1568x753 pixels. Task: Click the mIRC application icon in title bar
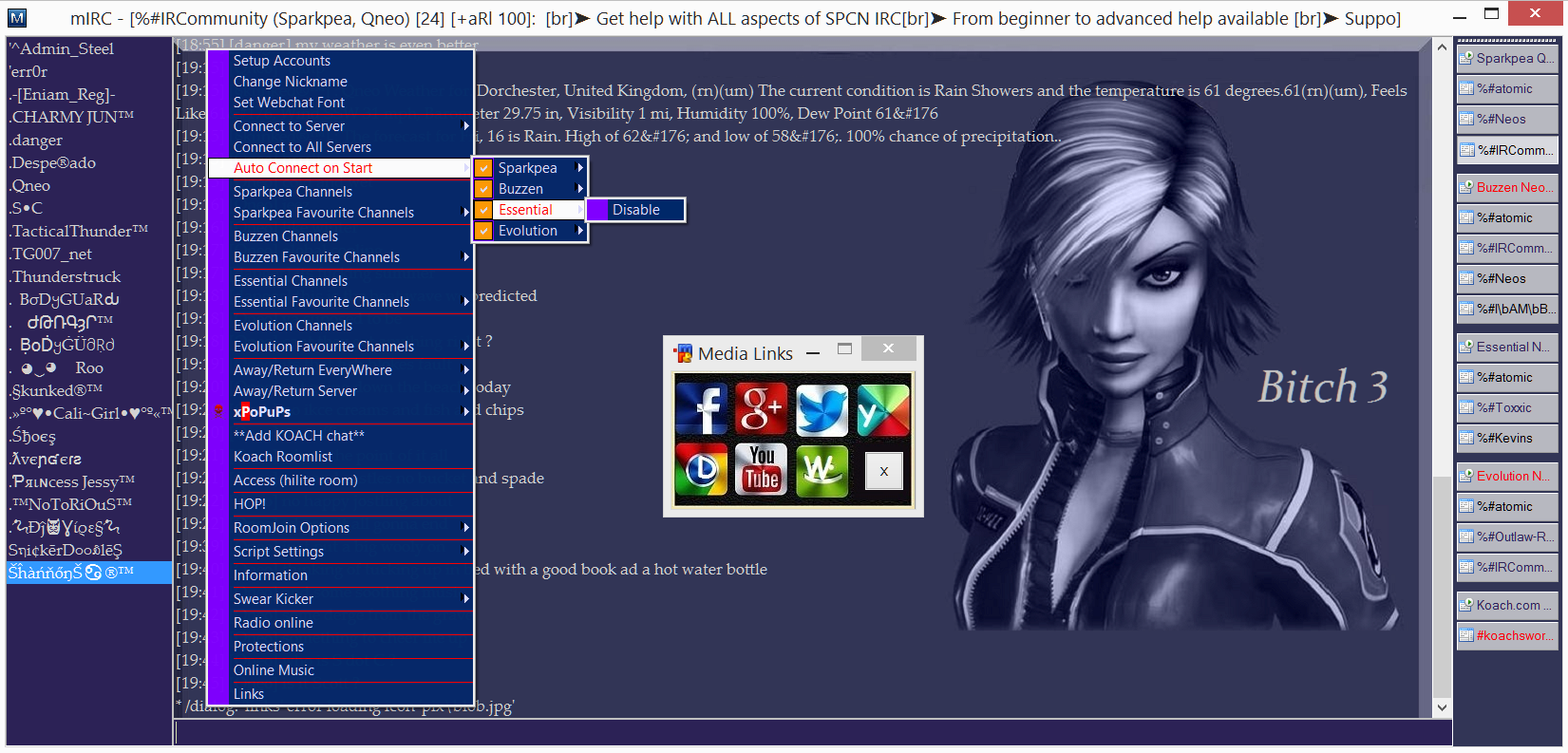17,17
